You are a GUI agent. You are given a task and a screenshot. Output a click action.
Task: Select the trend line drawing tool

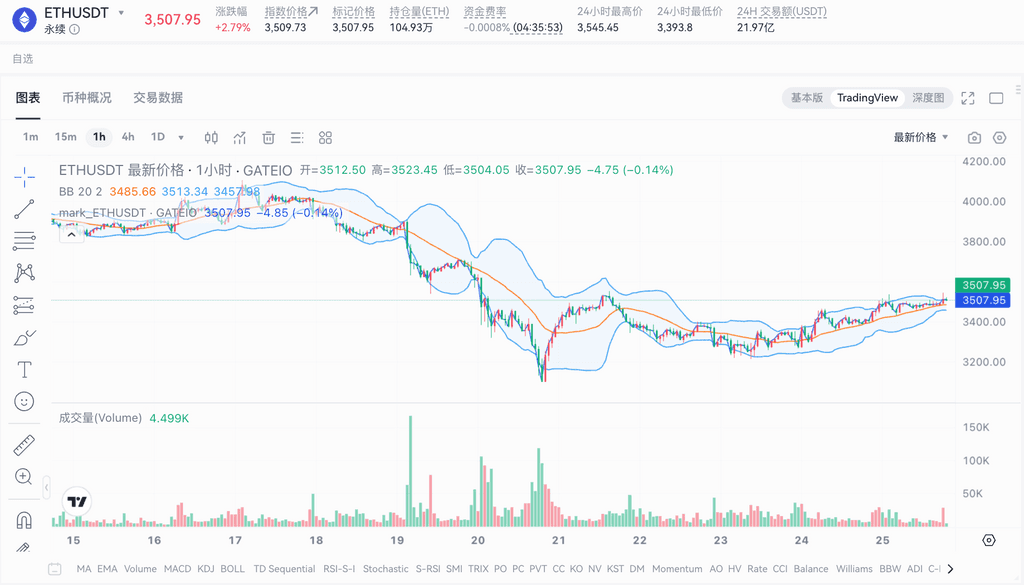pyautogui.click(x=24, y=209)
